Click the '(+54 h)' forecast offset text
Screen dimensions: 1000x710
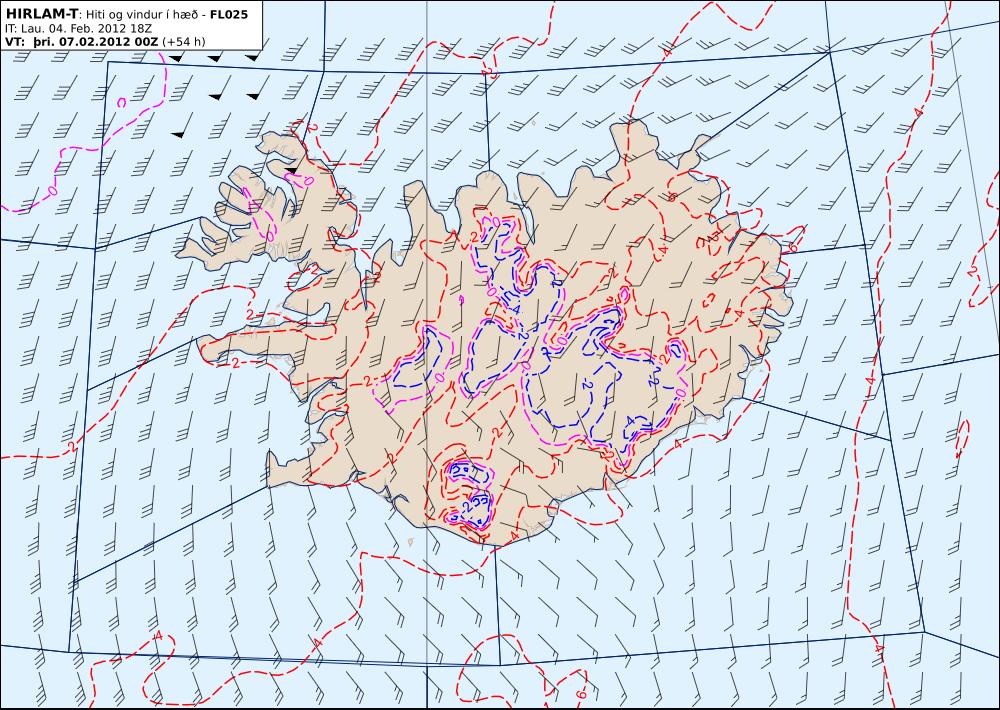[x=184, y=42]
